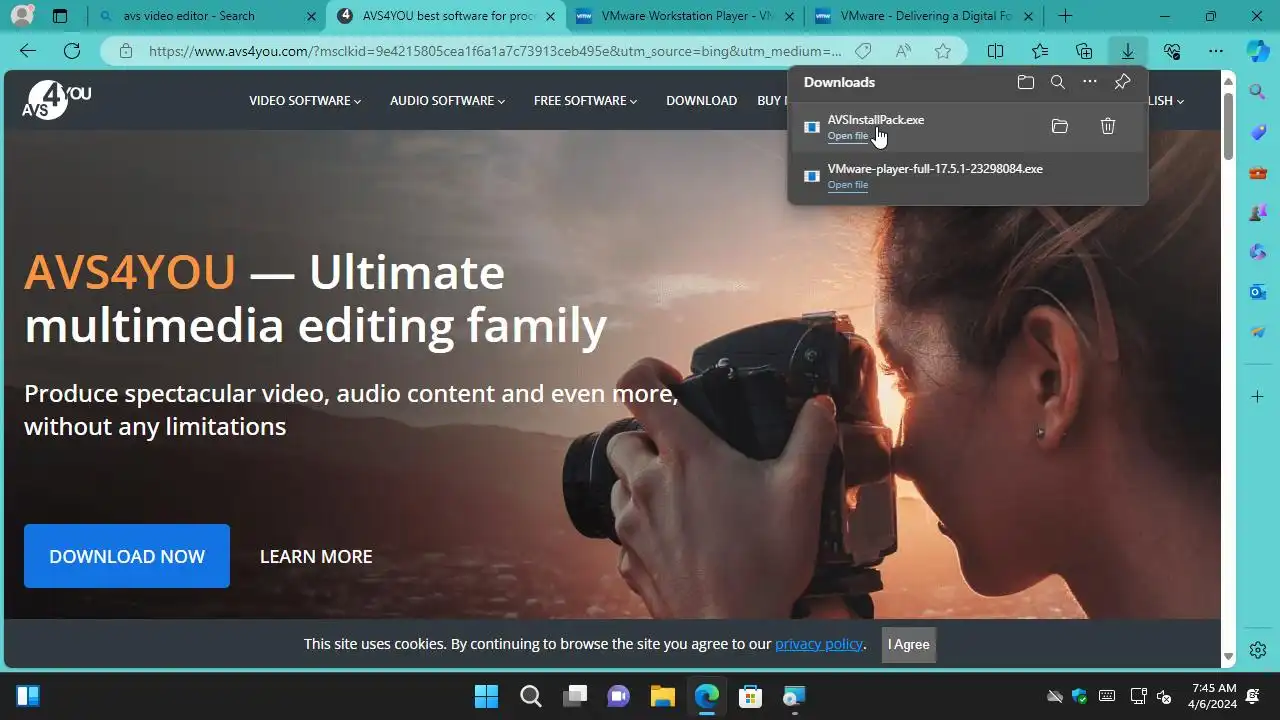Click LEARN MORE link

point(316,557)
